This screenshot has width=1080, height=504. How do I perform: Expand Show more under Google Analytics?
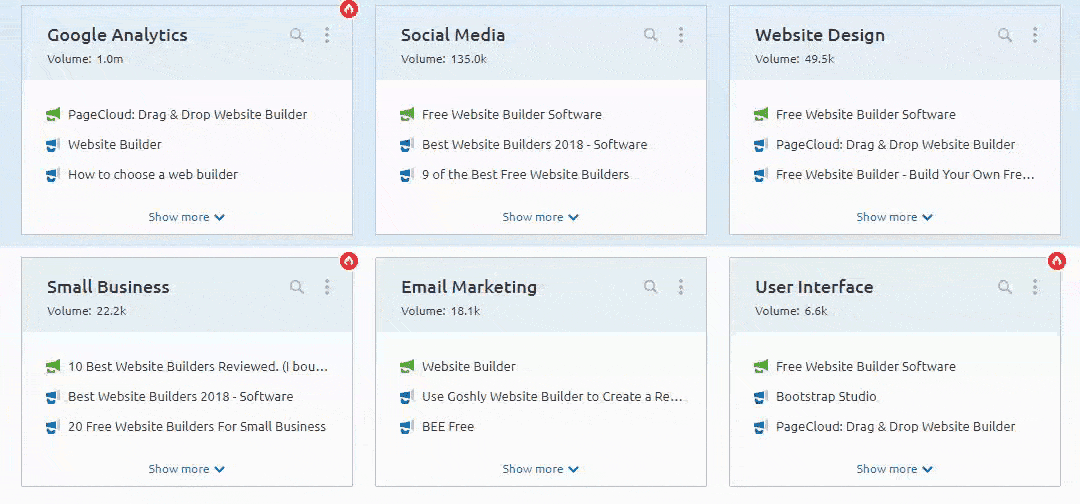[x=186, y=217]
